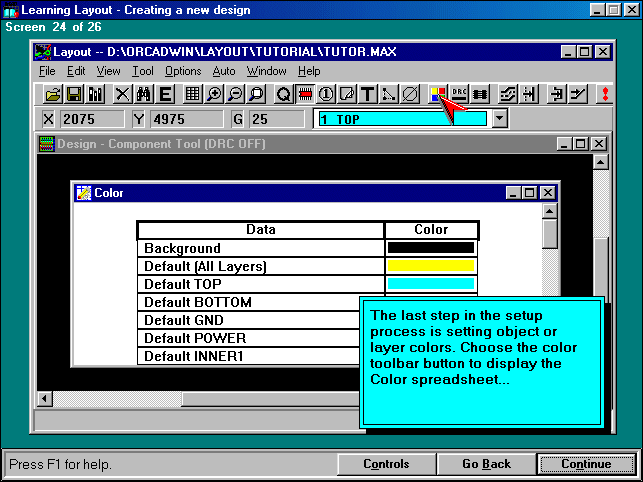Select the Text tool T icon
Screen dimensions: 643x482
point(368,94)
